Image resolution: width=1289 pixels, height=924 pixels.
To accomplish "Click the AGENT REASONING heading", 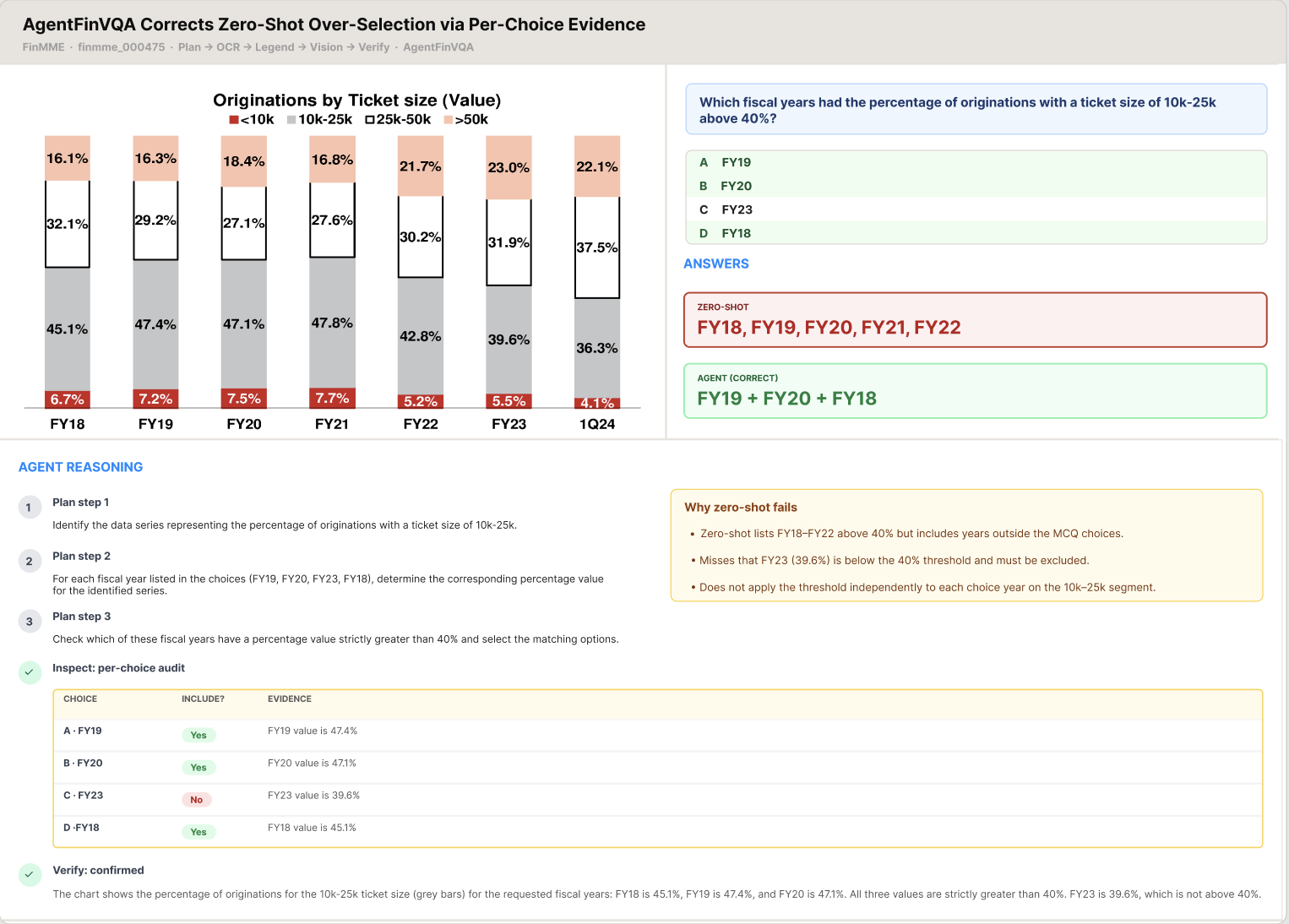I will click(x=80, y=467).
